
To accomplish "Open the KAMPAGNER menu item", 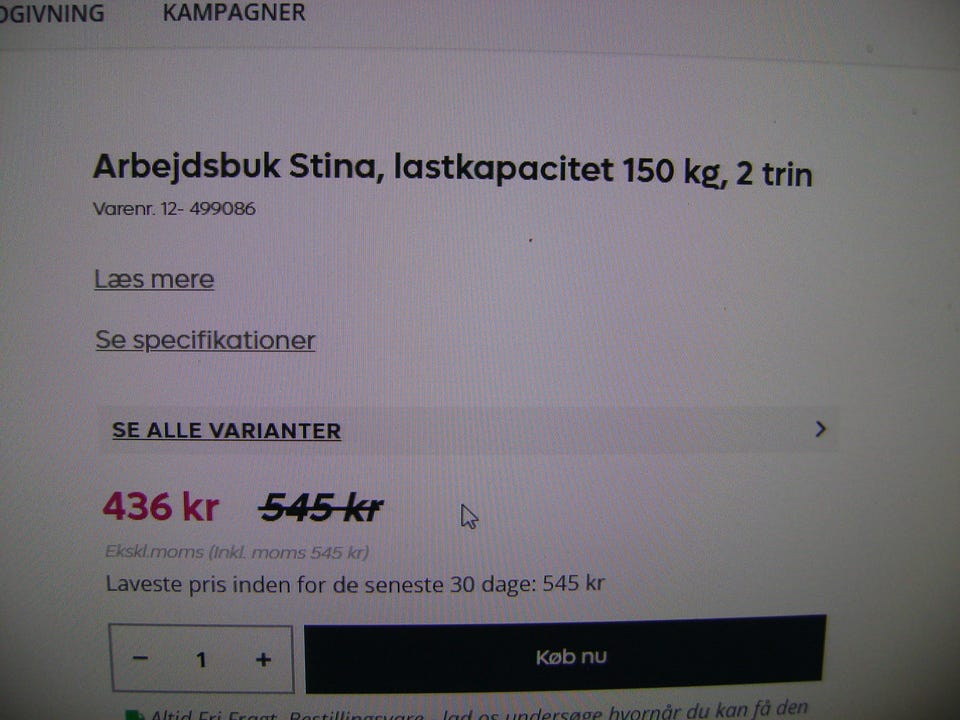I will click(233, 12).
